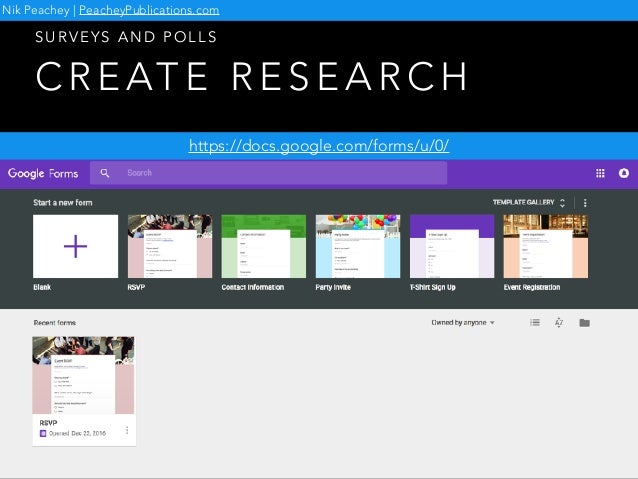
Task: Open the Google apps grid icon
Action: coord(600,173)
